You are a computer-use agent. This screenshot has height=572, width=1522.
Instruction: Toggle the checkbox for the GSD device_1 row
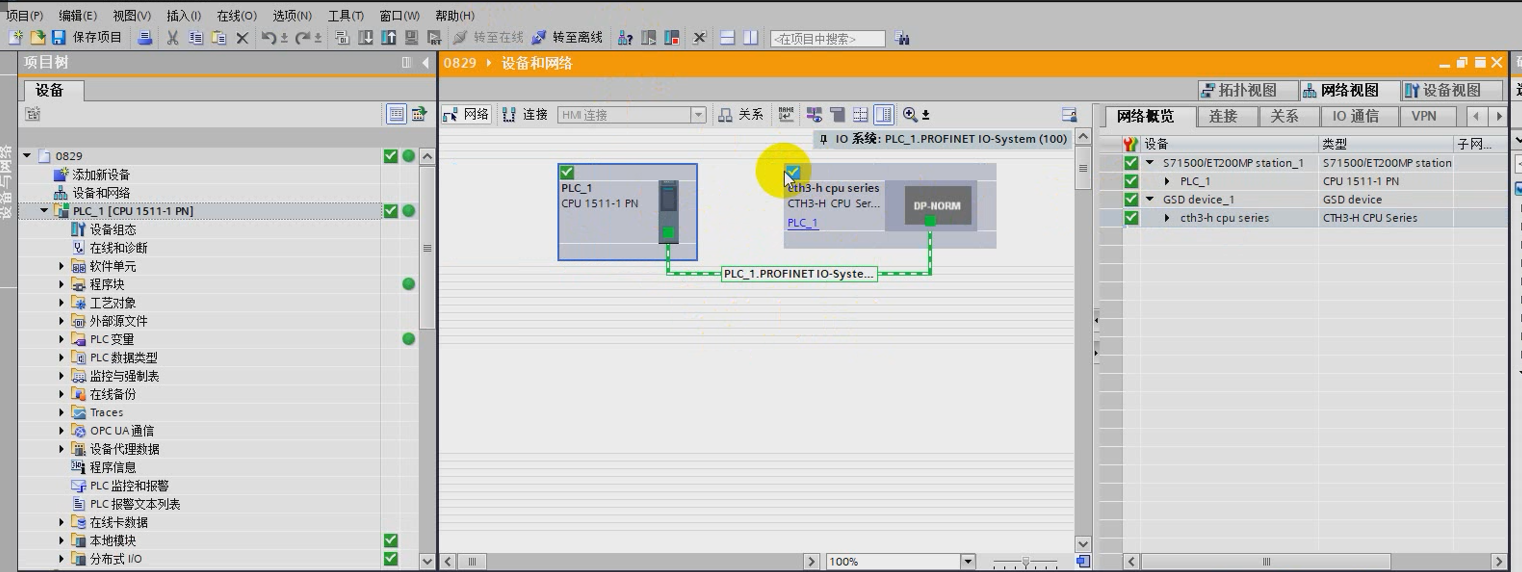pos(1131,199)
